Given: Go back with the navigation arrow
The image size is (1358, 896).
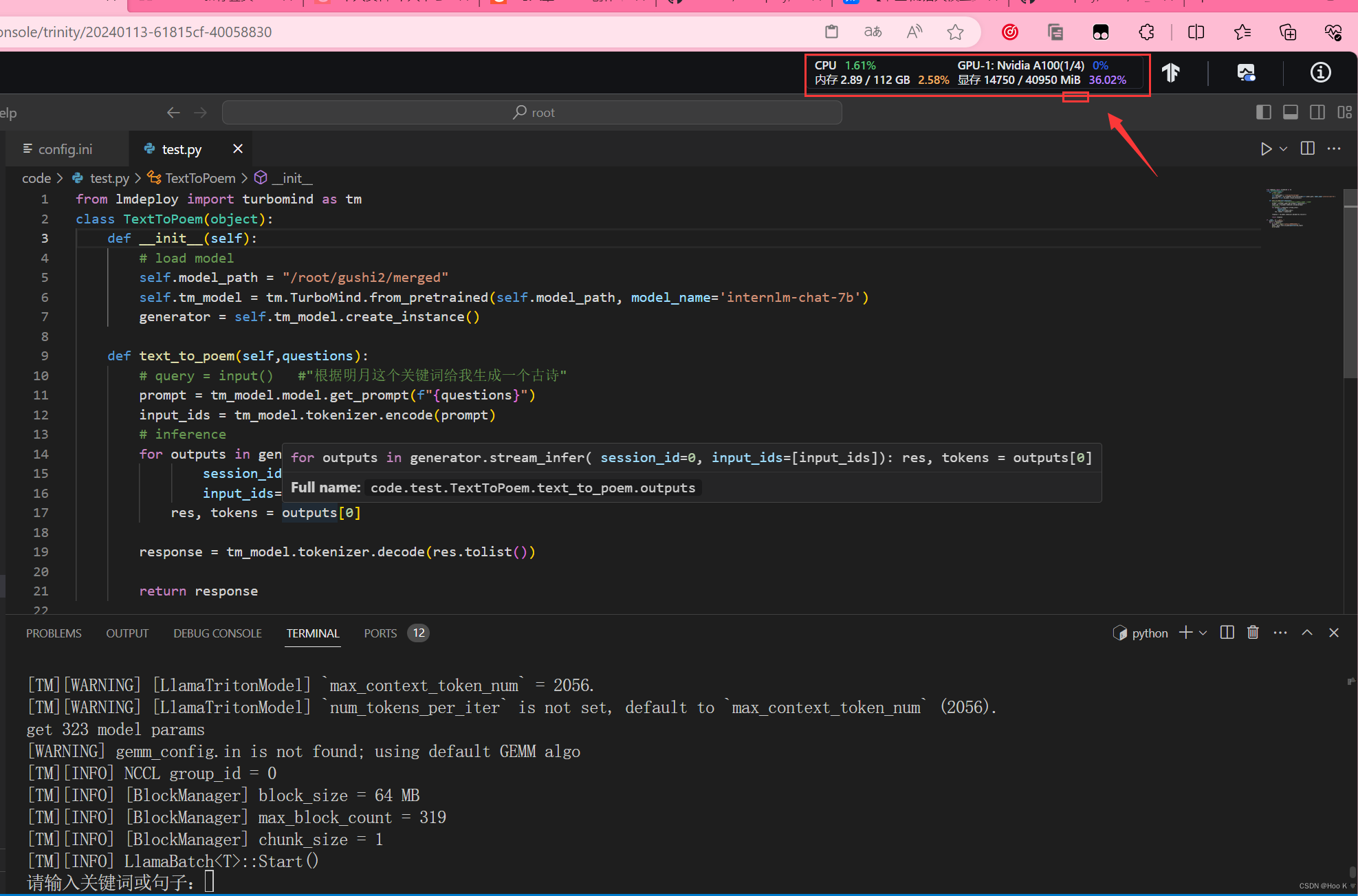Looking at the screenshot, I should (173, 112).
